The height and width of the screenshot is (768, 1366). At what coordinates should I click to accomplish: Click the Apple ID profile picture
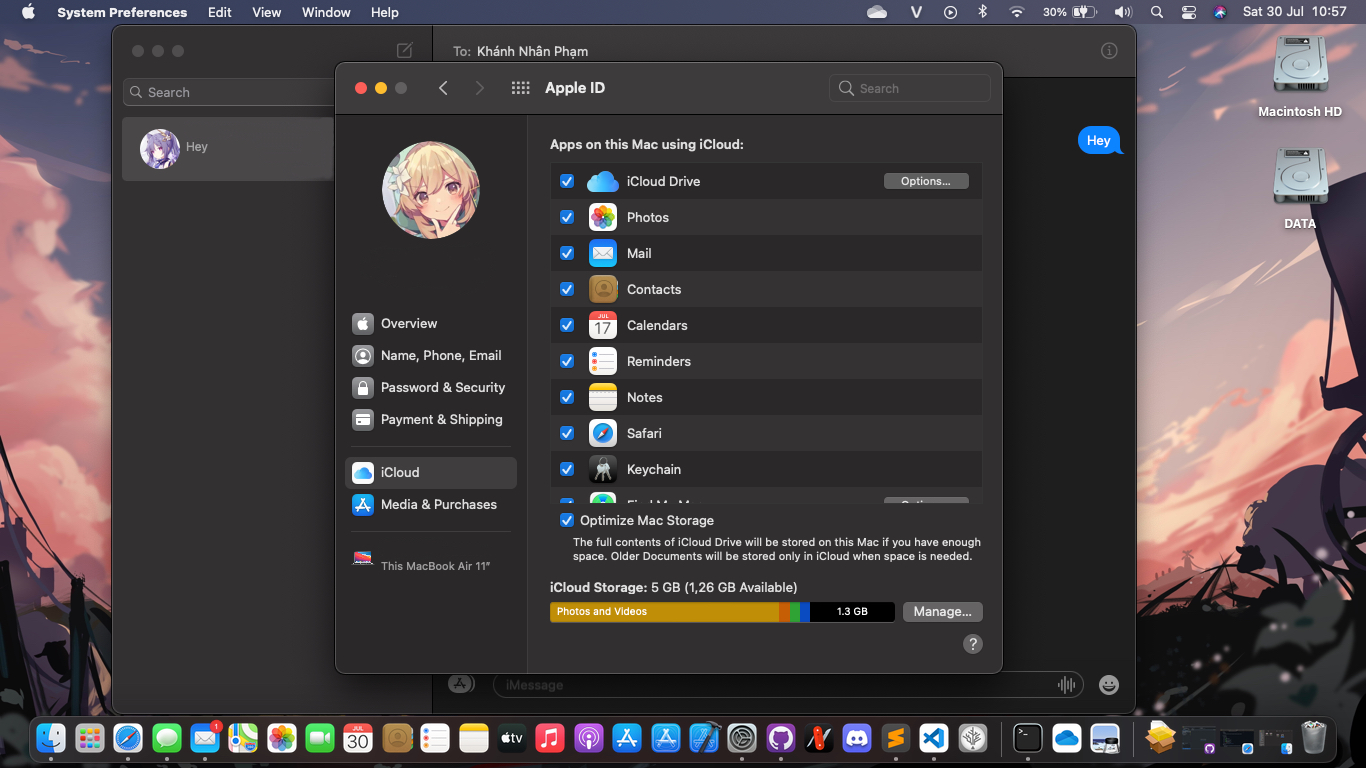click(431, 190)
